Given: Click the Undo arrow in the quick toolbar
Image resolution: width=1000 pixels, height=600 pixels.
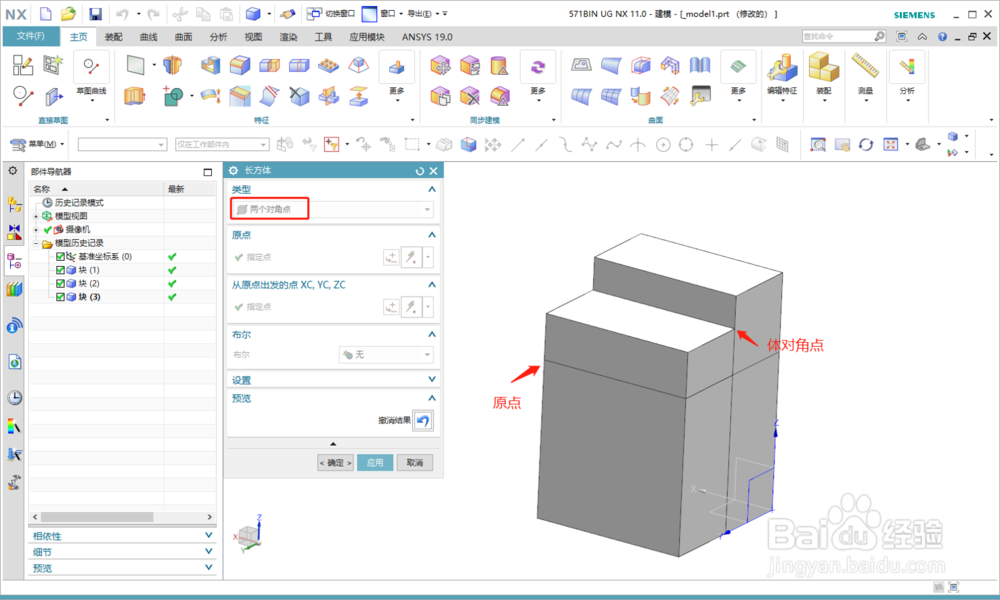Looking at the screenshot, I should click(122, 13).
